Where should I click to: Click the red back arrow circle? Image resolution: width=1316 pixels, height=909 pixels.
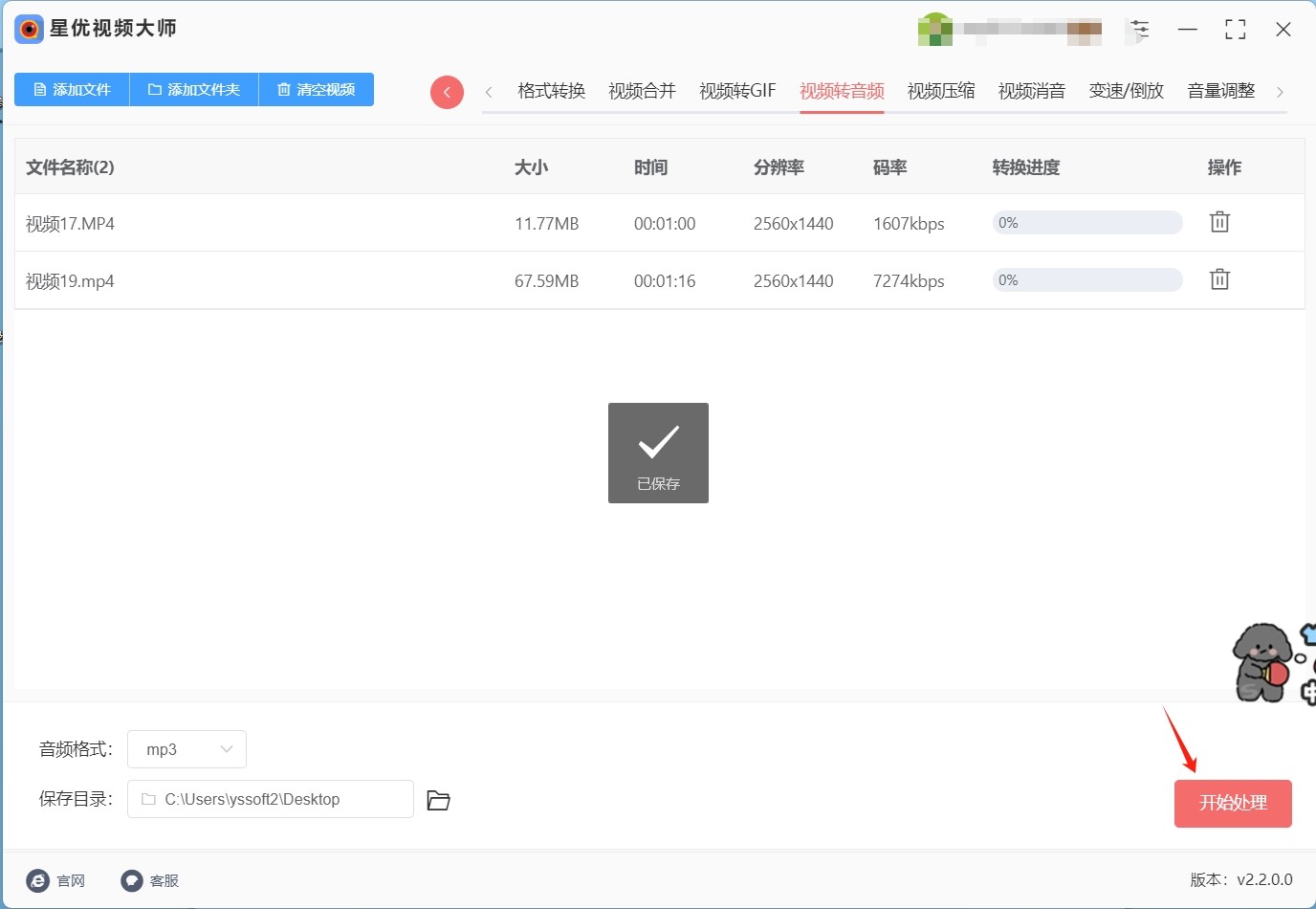click(447, 92)
